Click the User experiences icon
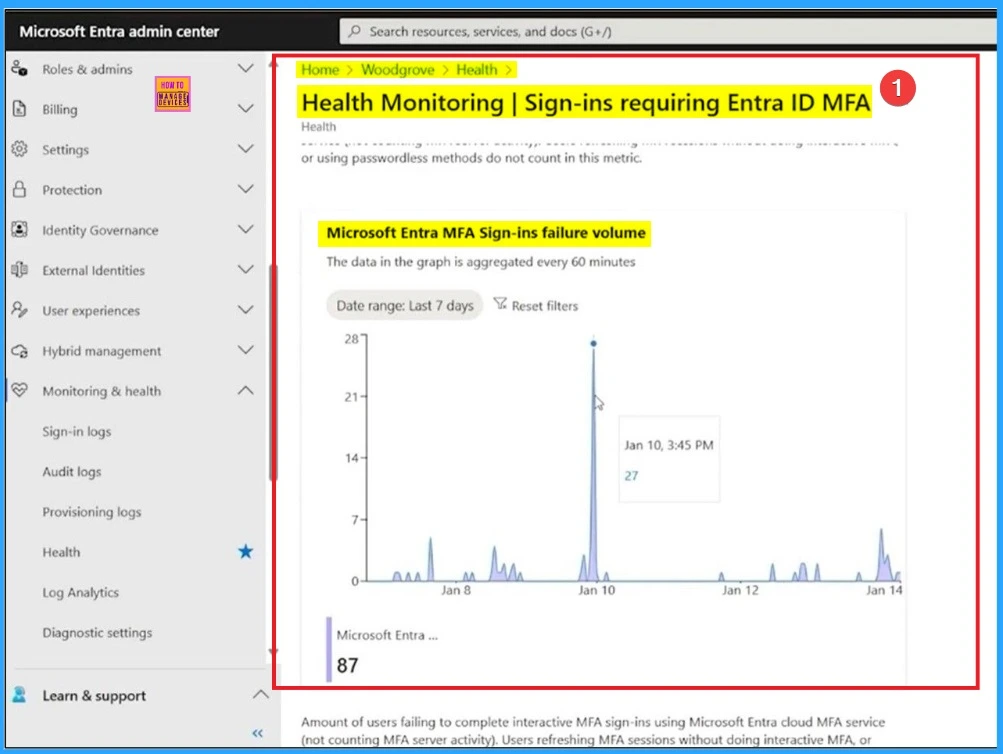This screenshot has height=754, width=1003. pos(19,310)
